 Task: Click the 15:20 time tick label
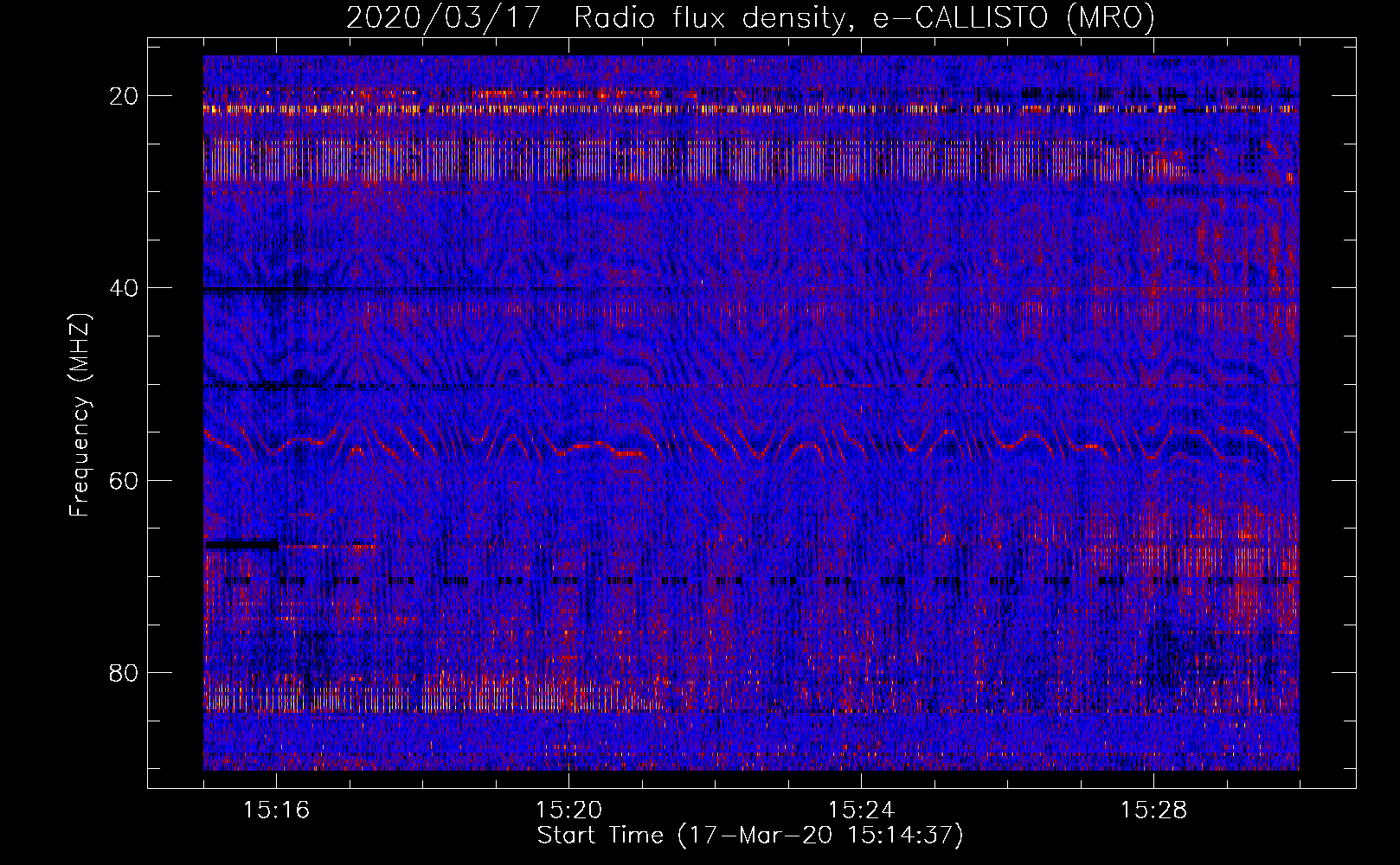pyautogui.click(x=568, y=811)
